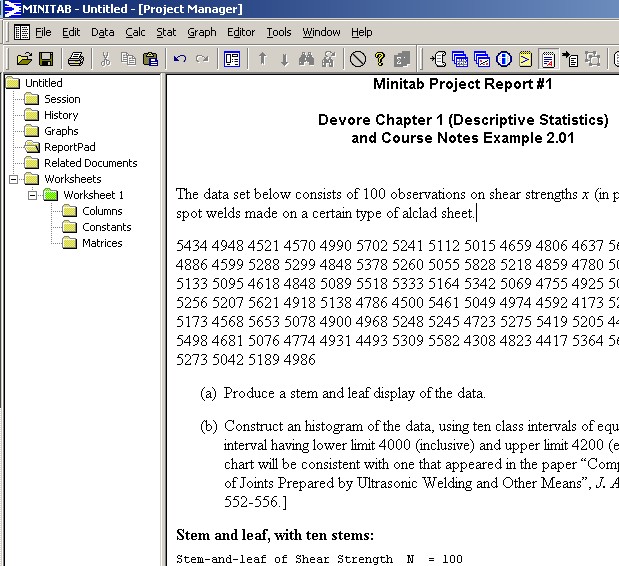Select the Worksheets folder
The width and height of the screenshot is (619, 566).
(x=63, y=179)
